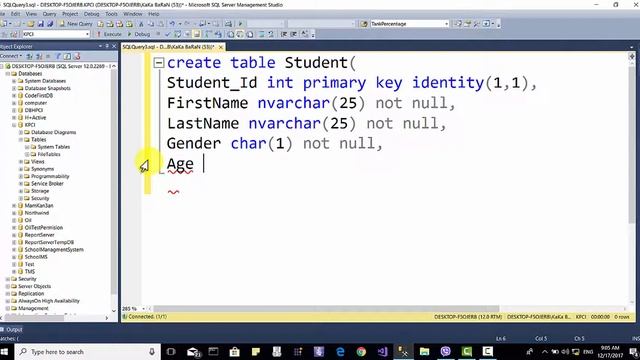
Task: Click the New Query toolbar button
Action: [x=76, y=24]
